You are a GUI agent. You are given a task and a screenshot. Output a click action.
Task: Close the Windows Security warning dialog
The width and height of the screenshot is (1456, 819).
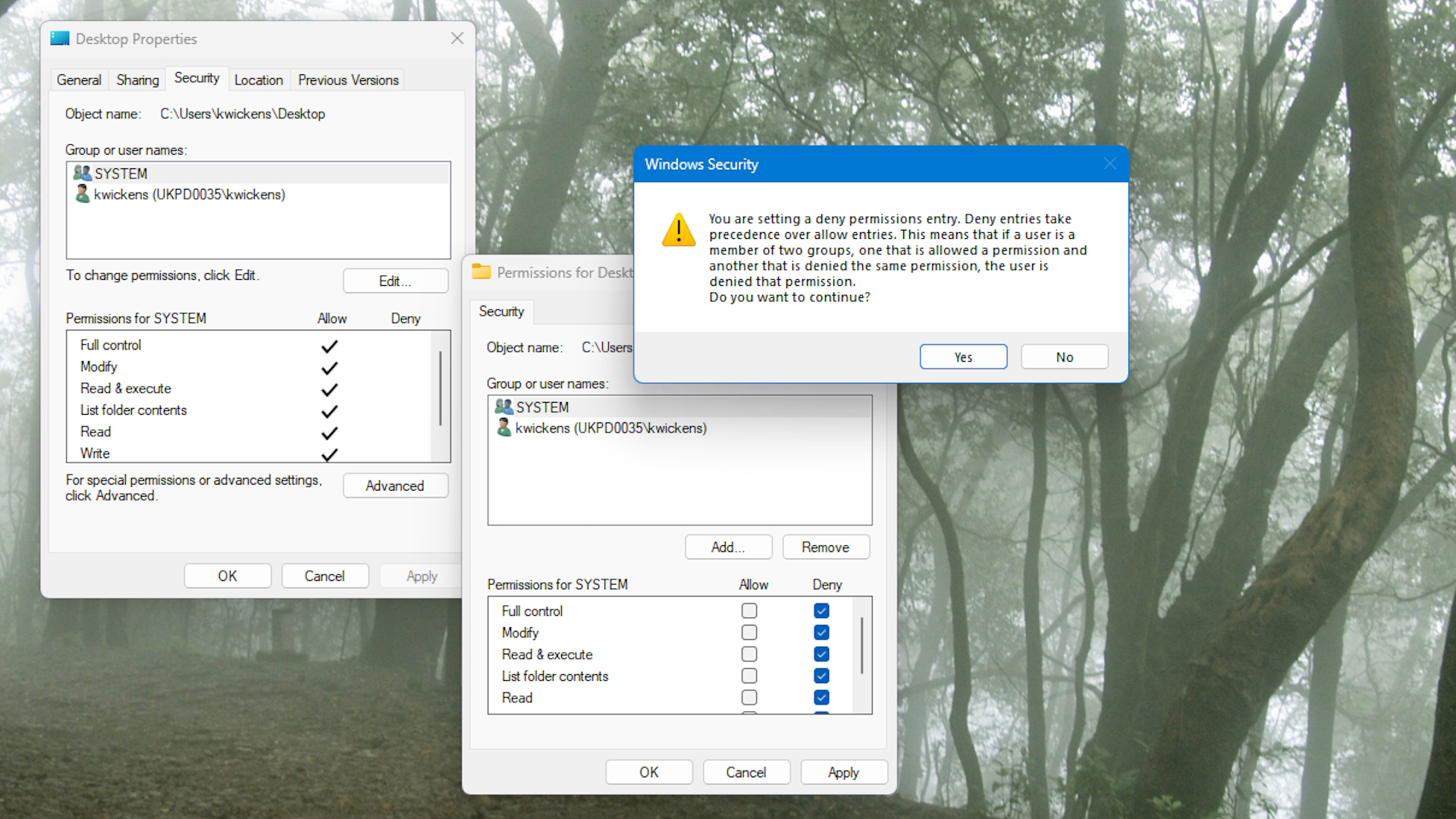(x=1110, y=163)
